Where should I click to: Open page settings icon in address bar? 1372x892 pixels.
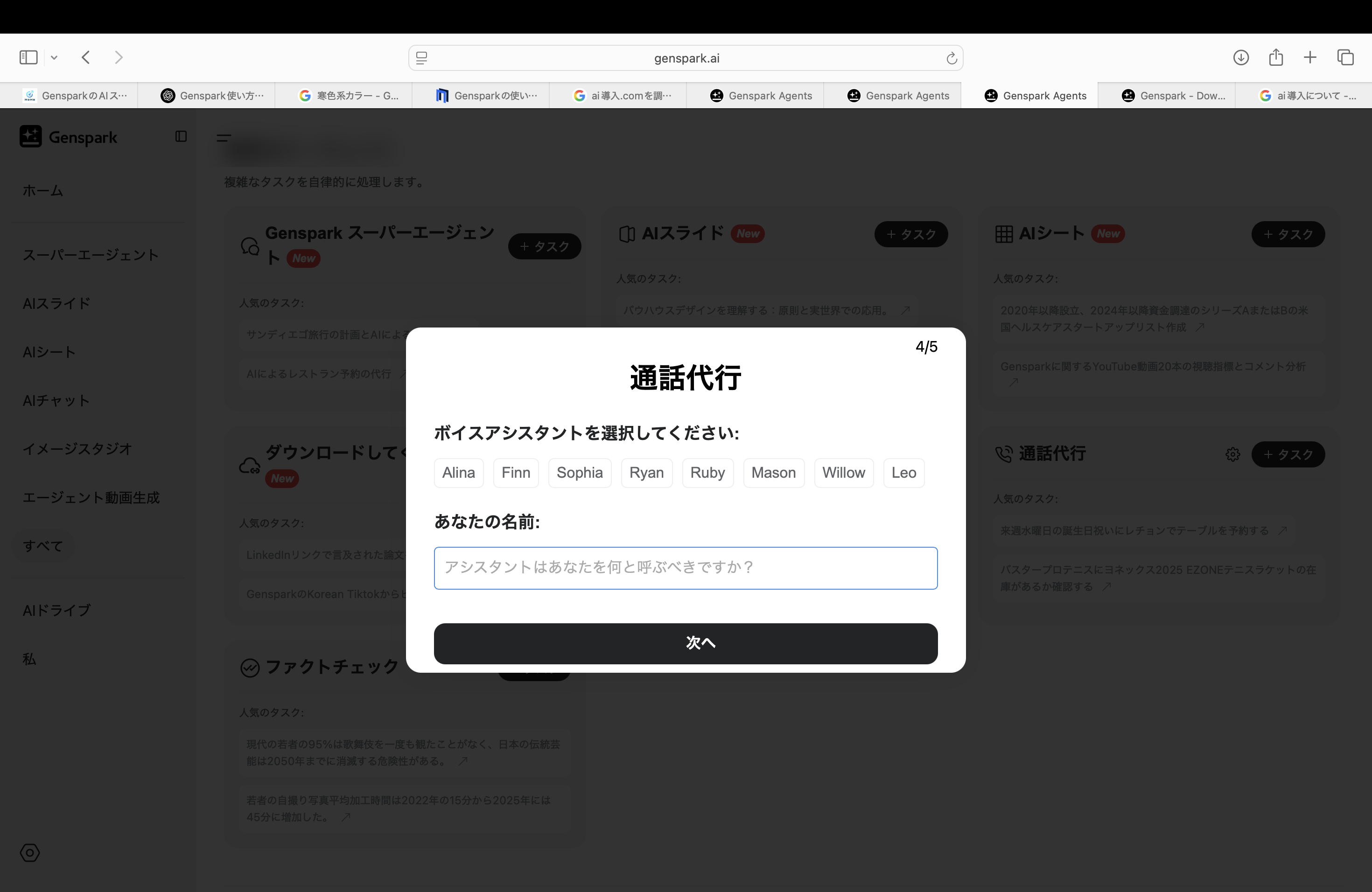tap(421, 58)
